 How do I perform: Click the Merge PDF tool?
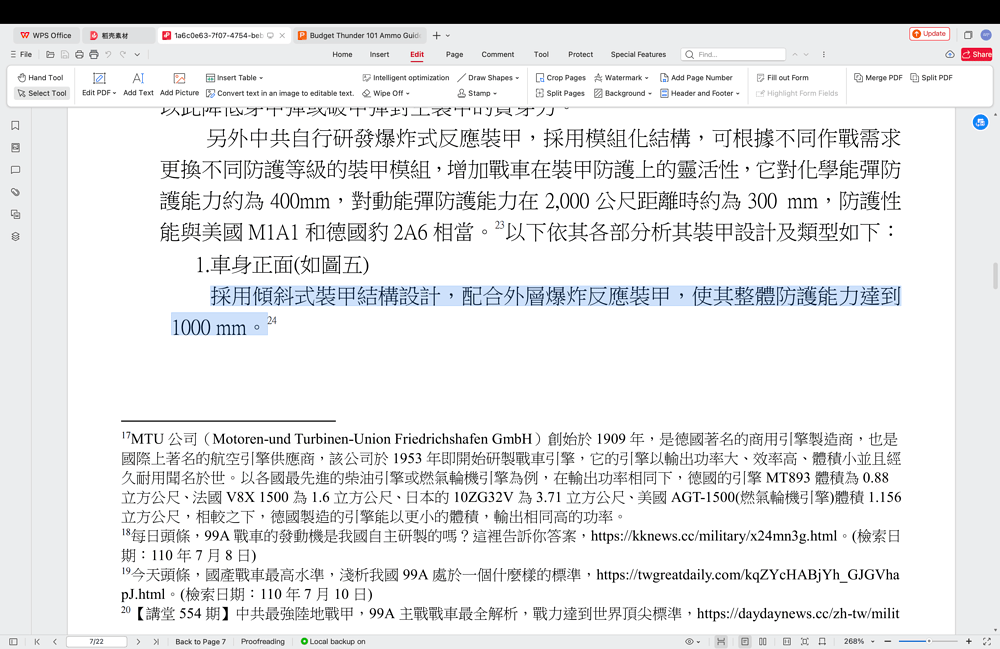(878, 77)
